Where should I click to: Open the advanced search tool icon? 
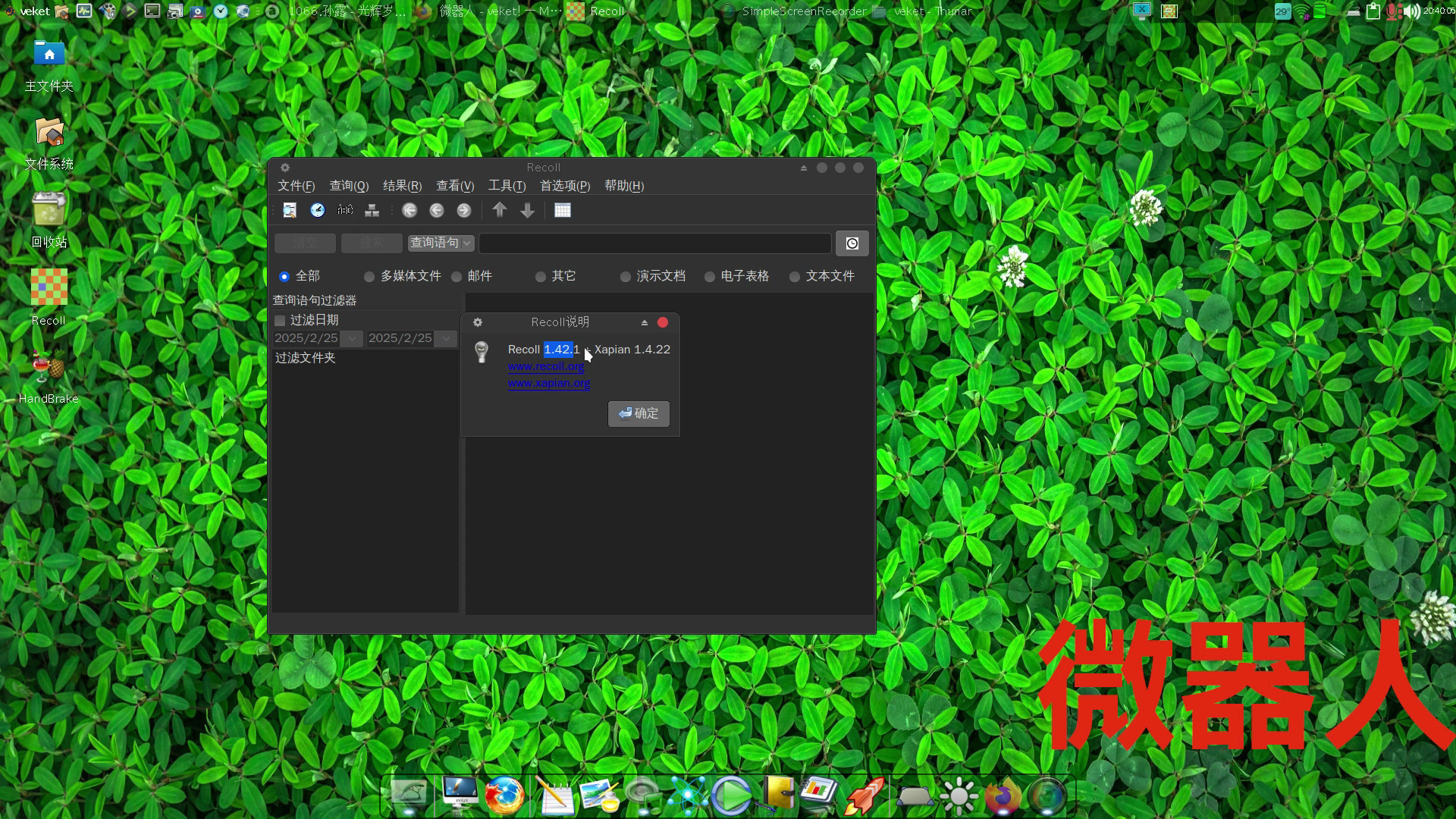[290, 211]
